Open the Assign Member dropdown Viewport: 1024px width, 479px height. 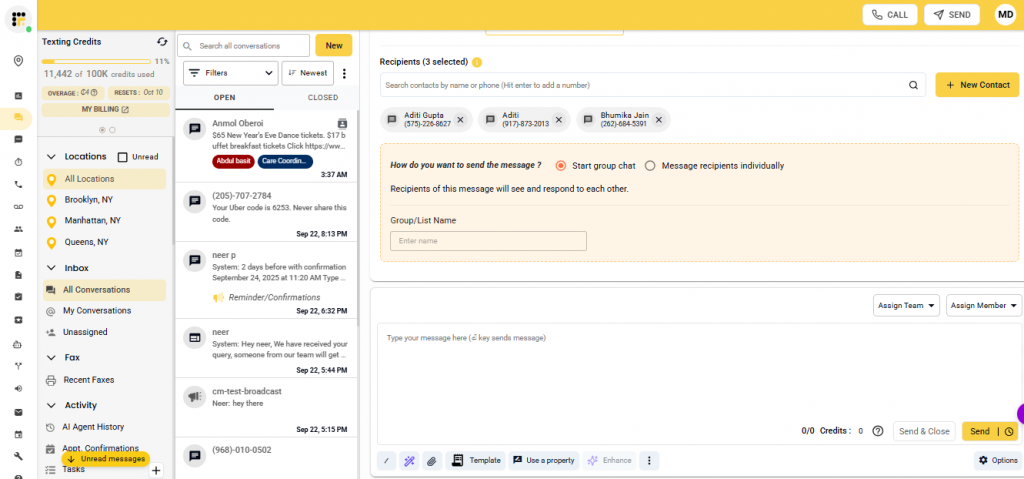[x=984, y=305]
